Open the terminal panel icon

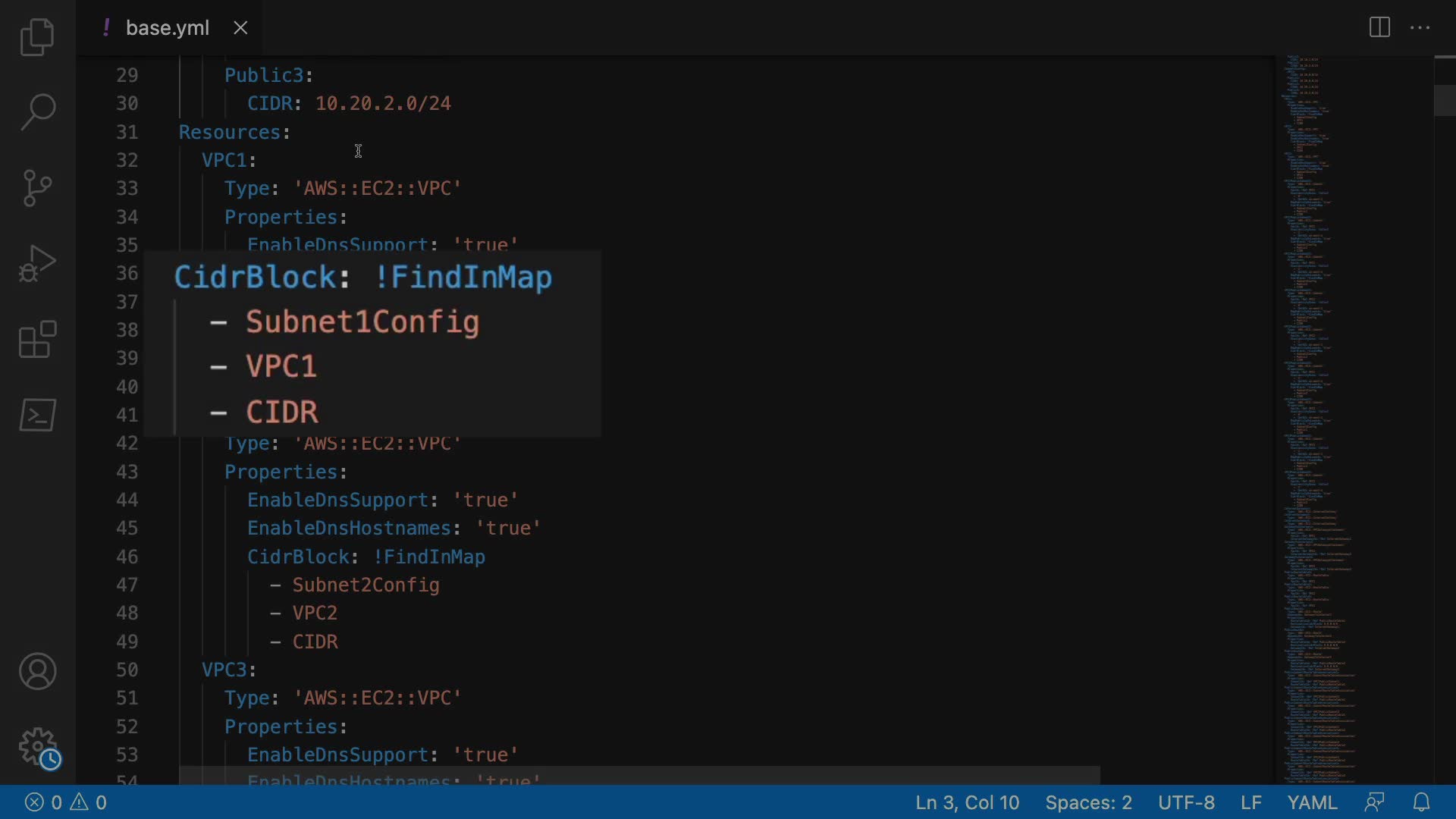37,415
